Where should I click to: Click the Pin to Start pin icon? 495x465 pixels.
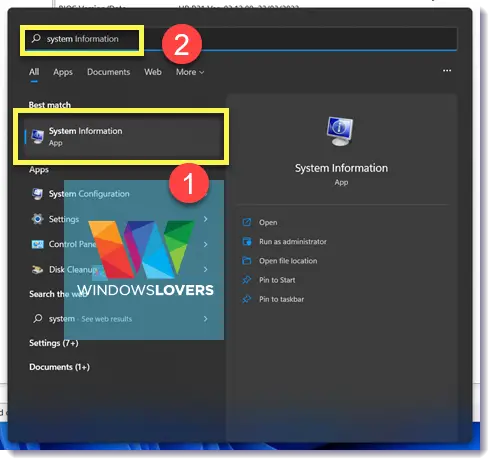click(x=247, y=280)
